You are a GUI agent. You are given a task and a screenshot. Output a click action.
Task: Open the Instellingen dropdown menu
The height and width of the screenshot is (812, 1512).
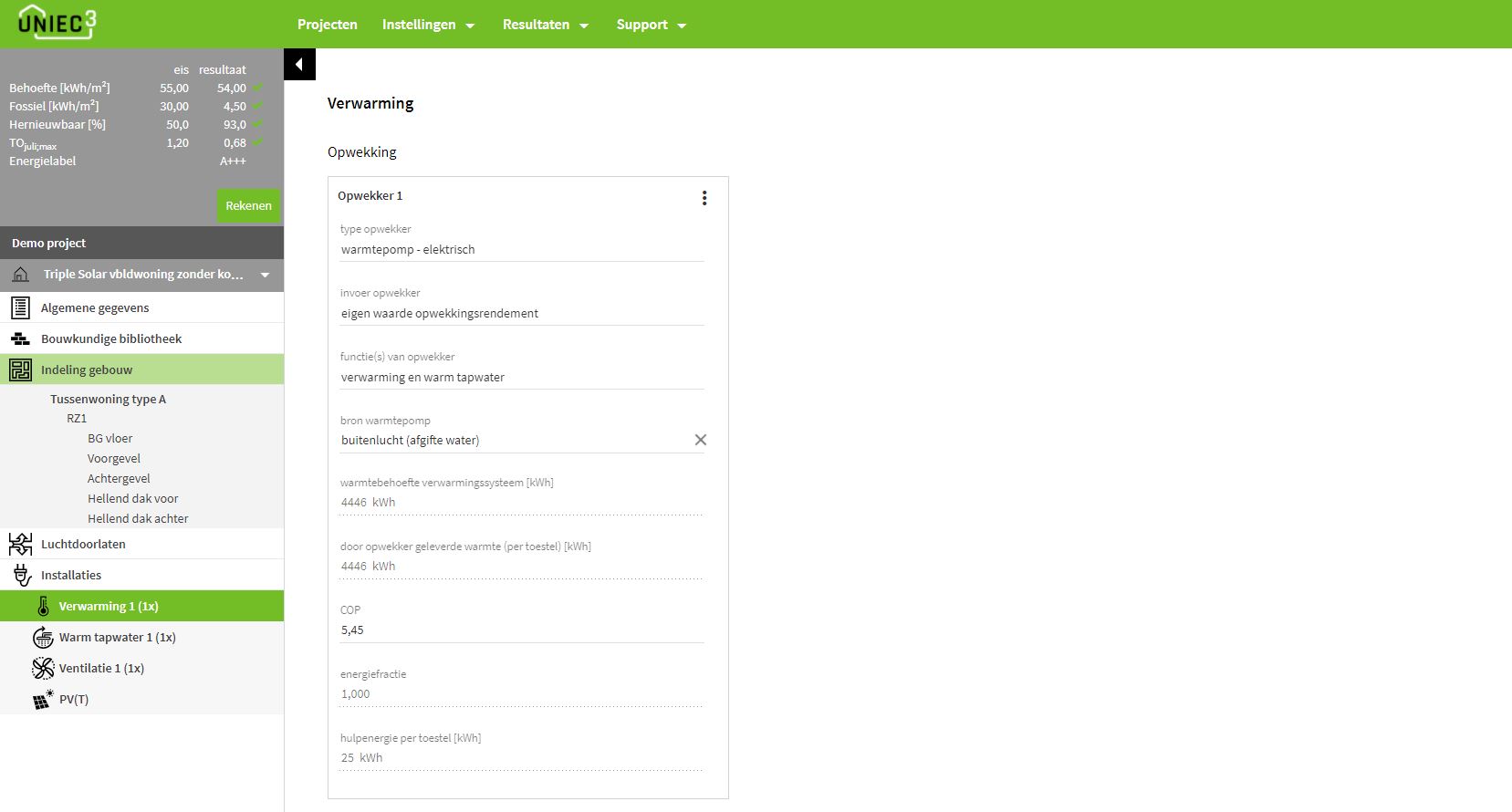428,25
